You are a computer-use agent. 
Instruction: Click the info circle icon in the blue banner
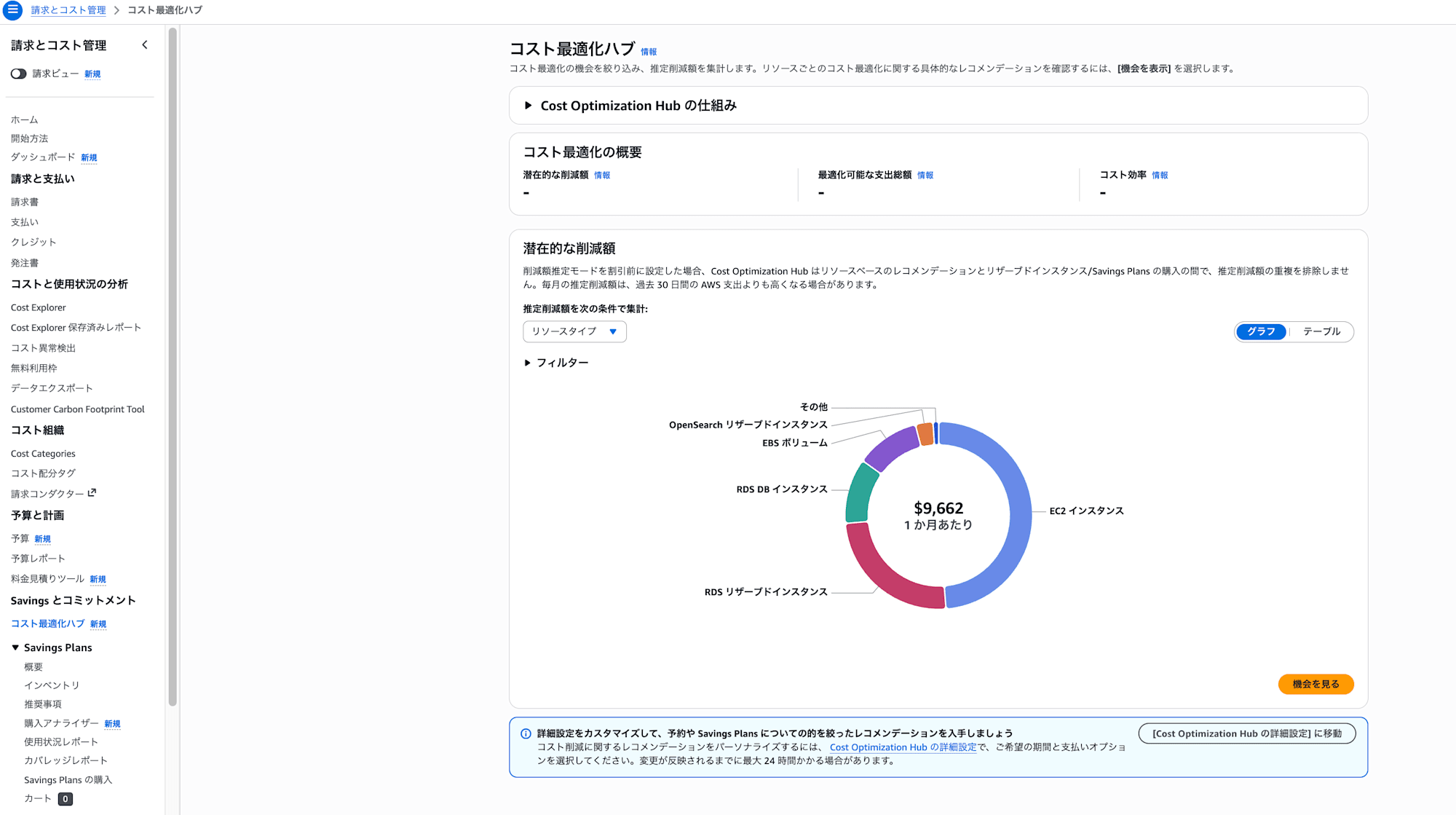pyautogui.click(x=526, y=733)
